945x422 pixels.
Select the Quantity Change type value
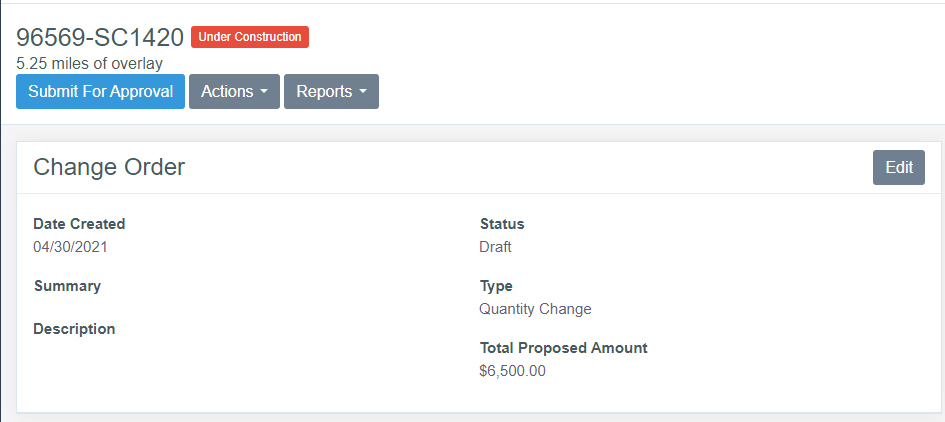tap(535, 309)
